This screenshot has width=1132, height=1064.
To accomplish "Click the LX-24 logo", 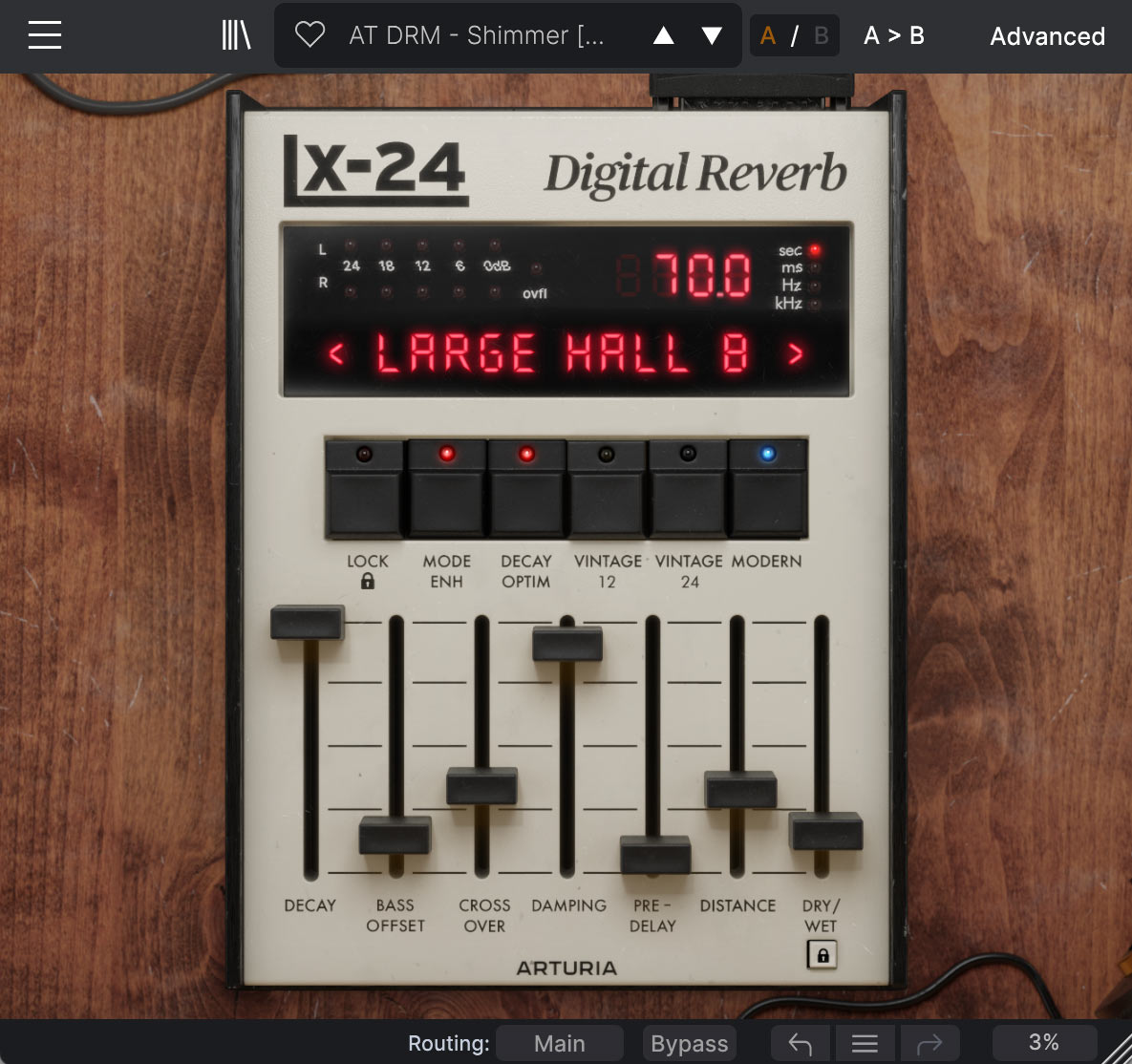I will [375, 170].
